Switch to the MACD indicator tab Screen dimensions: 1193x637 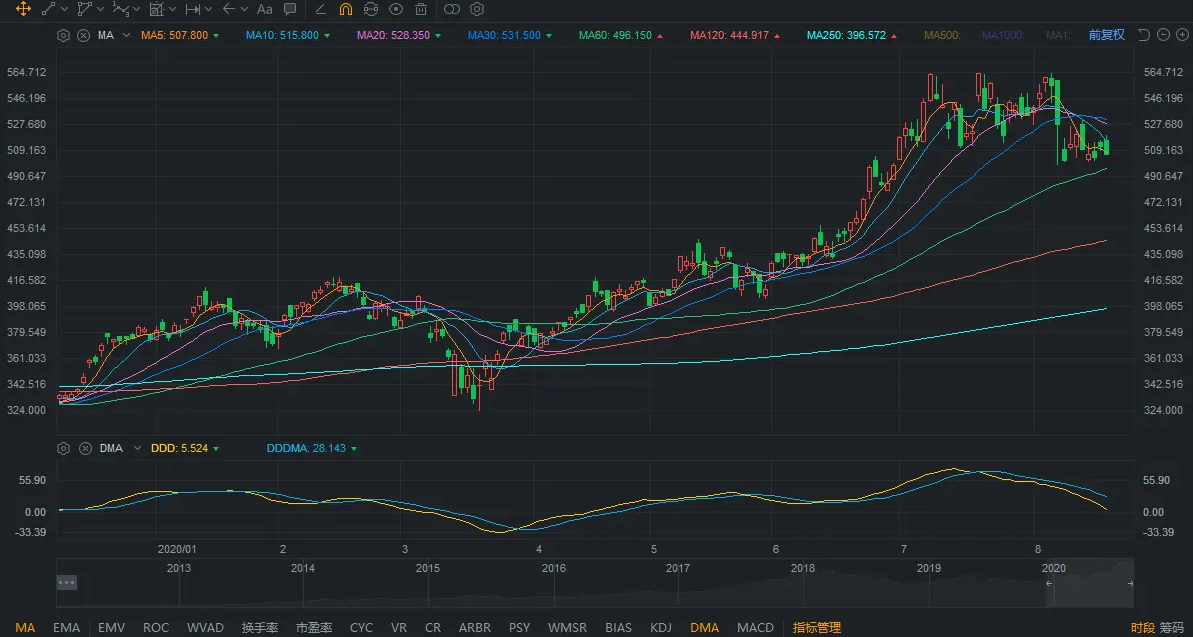tap(755, 627)
